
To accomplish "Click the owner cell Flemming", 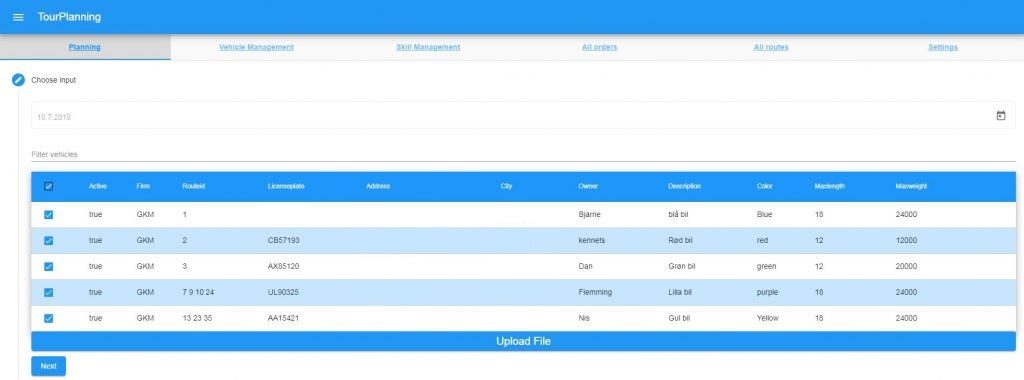I will 595,293.
